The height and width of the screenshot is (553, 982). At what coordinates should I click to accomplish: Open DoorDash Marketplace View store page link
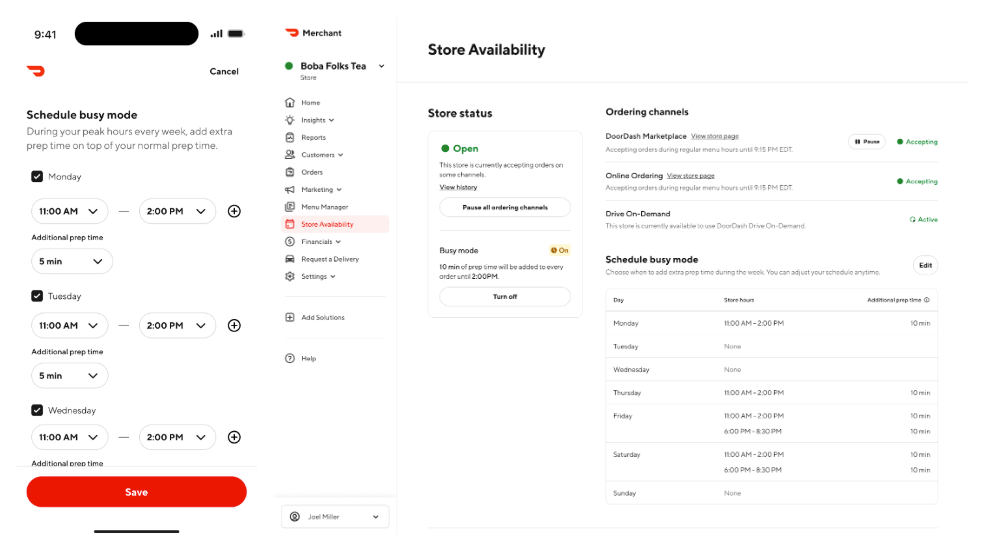[x=715, y=136]
